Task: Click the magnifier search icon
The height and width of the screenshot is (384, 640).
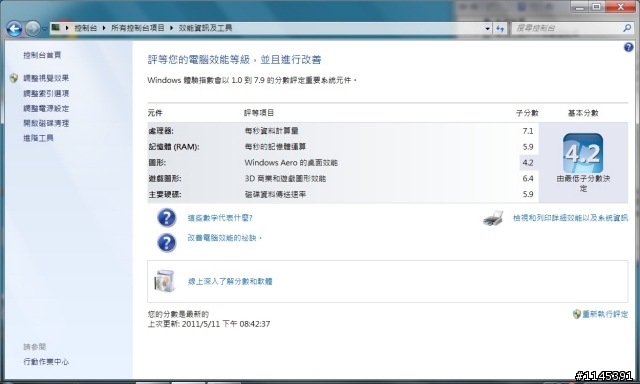Action: pyautogui.click(x=627, y=28)
